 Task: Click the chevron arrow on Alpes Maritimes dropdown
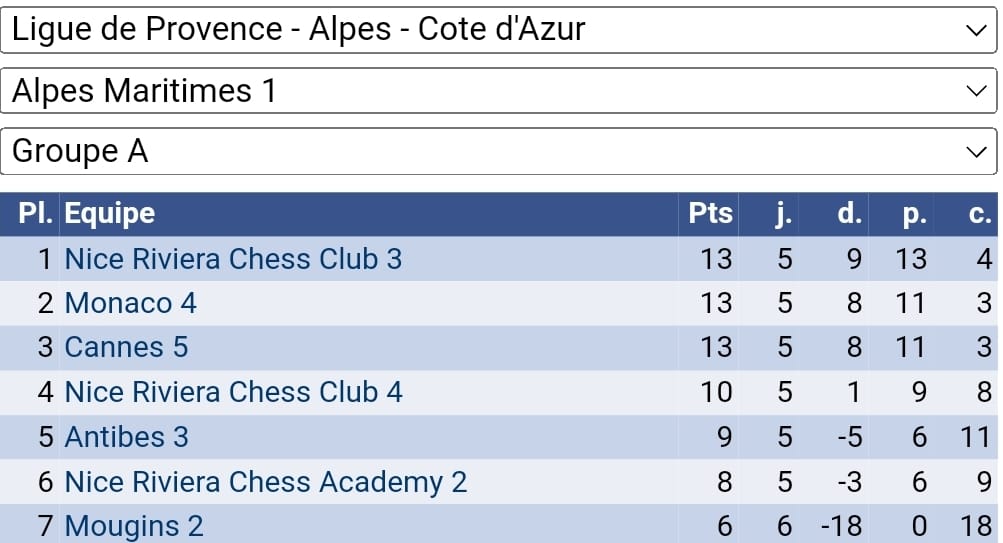tap(976, 91)
